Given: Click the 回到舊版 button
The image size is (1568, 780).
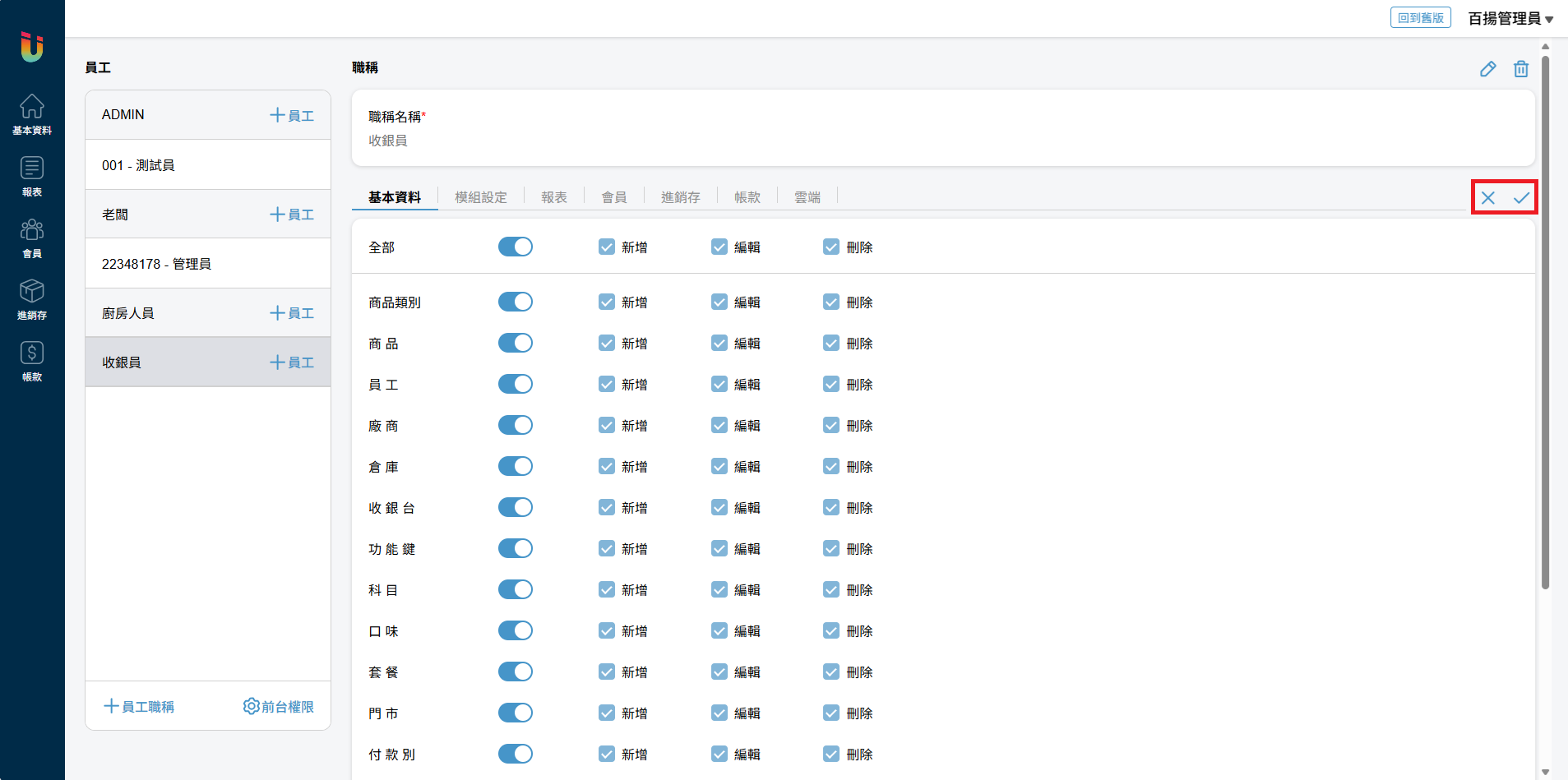Looking at the screenshot, I should click(x=1420, y=18).
